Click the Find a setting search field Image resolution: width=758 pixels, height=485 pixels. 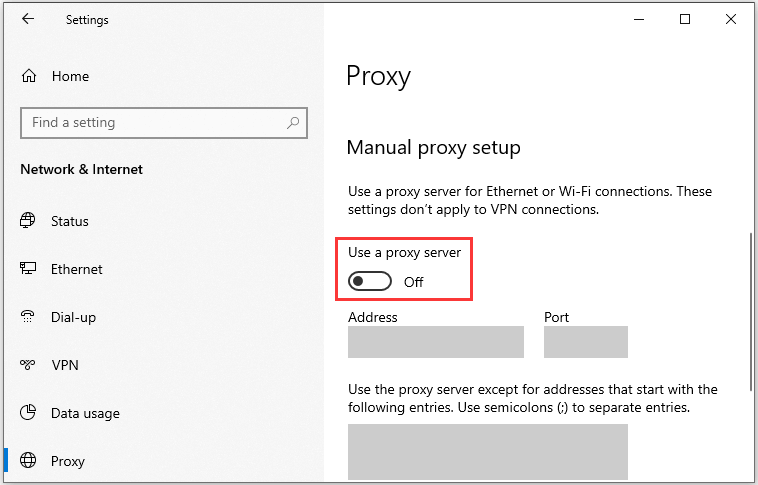164,123
